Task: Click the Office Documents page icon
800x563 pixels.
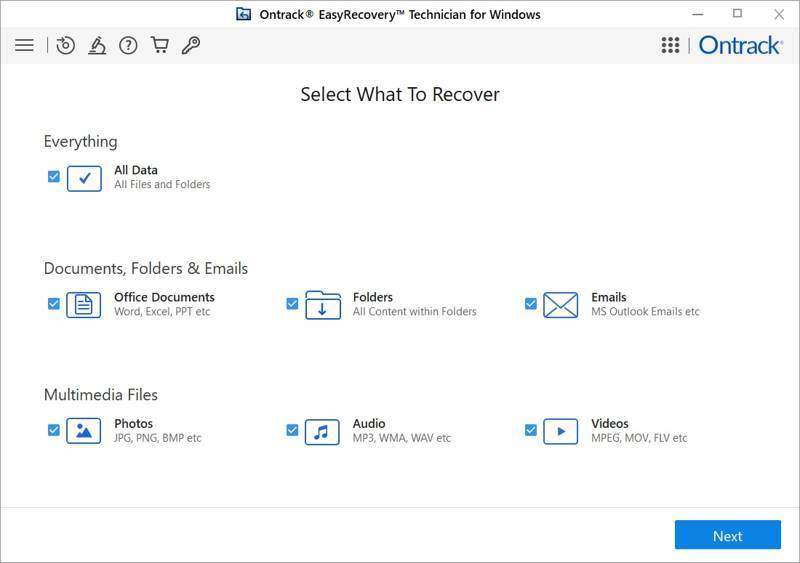Action: pyautogui.click(x=84, y=305)
